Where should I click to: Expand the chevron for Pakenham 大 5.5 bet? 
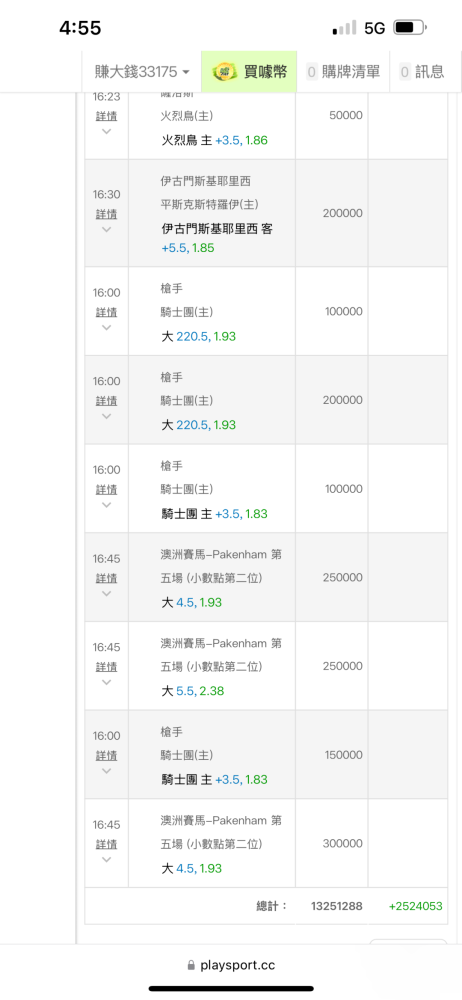click(107, 682)
